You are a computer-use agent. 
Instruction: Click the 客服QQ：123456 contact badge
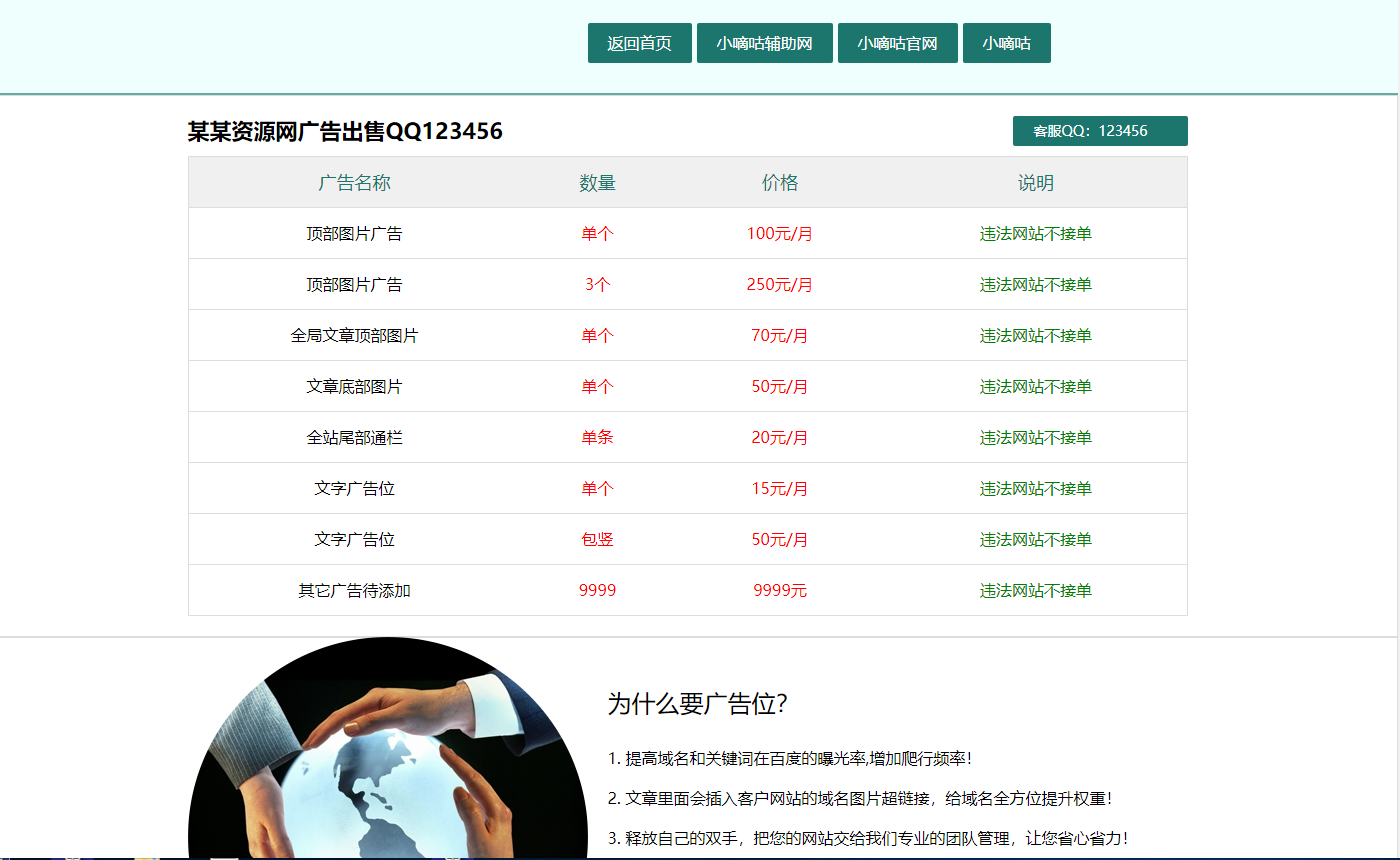tap(1100, 130)
